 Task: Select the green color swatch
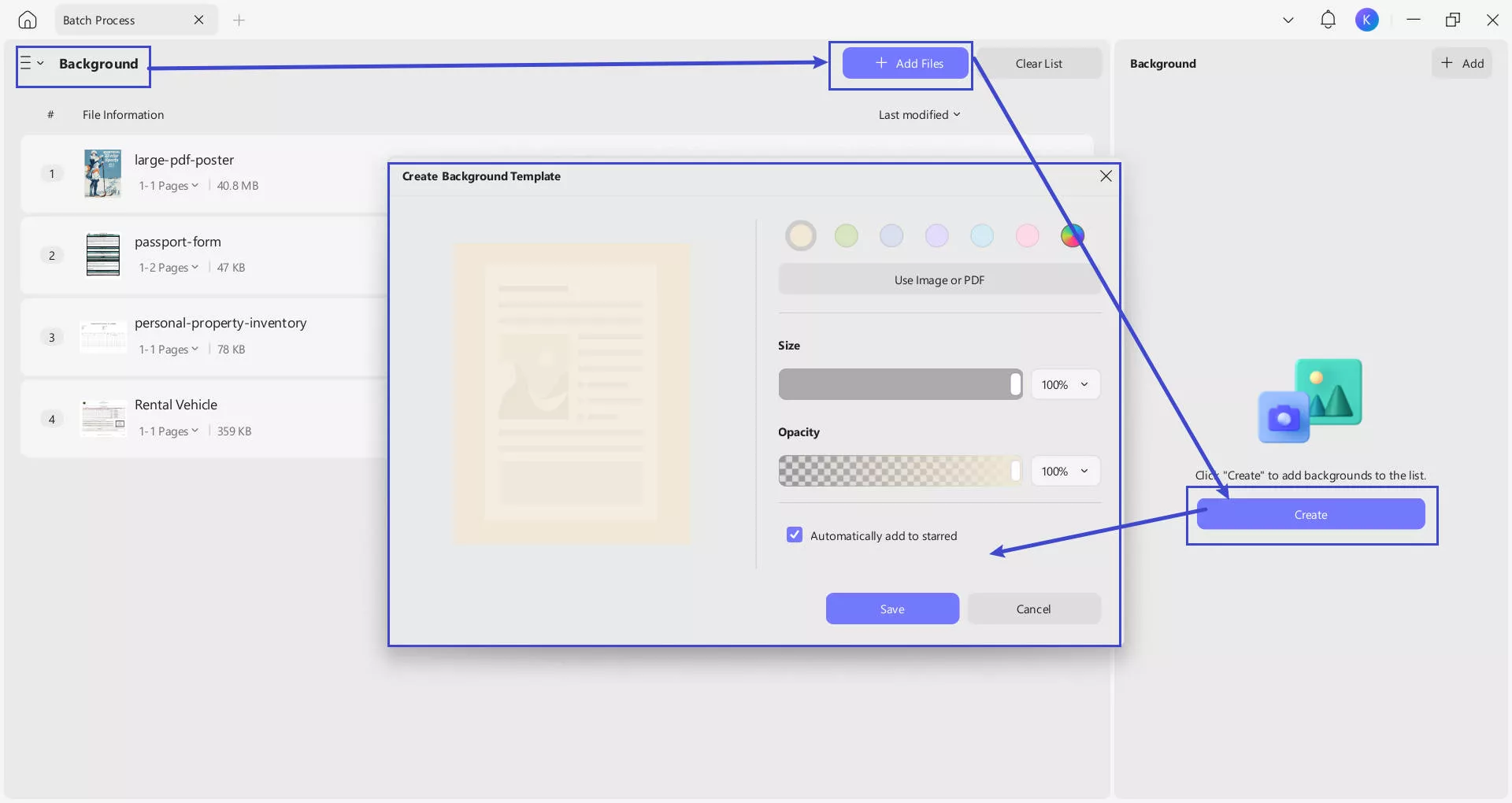[x=846, y=235]
